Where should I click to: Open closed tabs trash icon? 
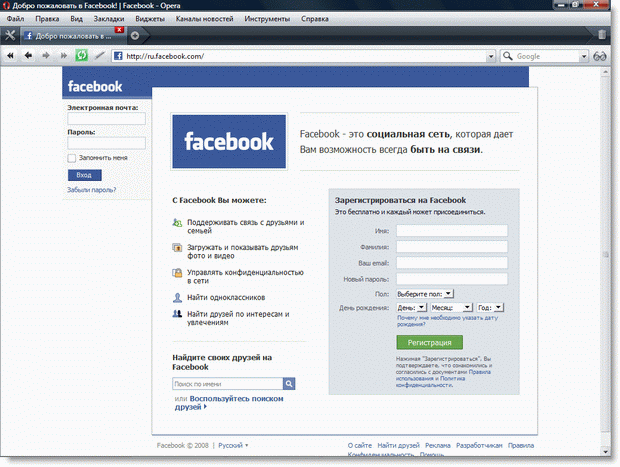pos(602,35)
